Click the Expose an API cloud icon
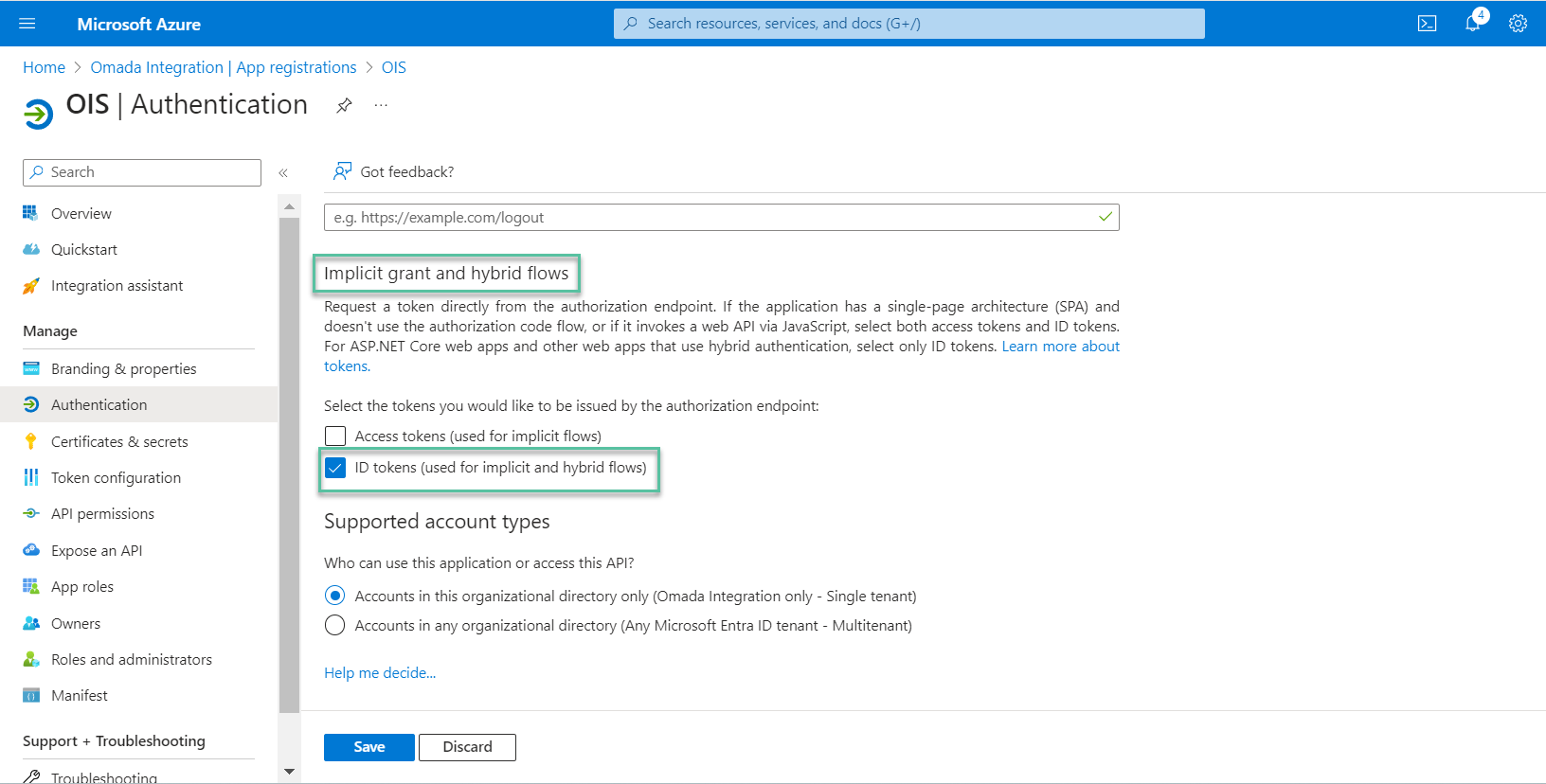 [x=31, y=550]
